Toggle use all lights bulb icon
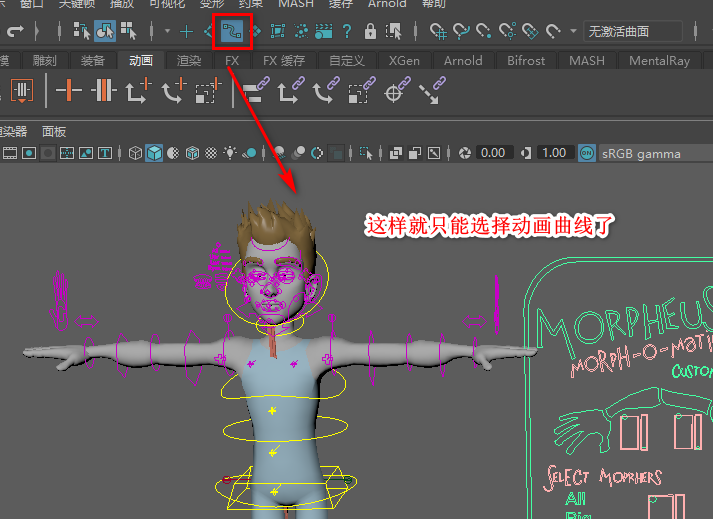713x519 pixels. pos(230,153)
